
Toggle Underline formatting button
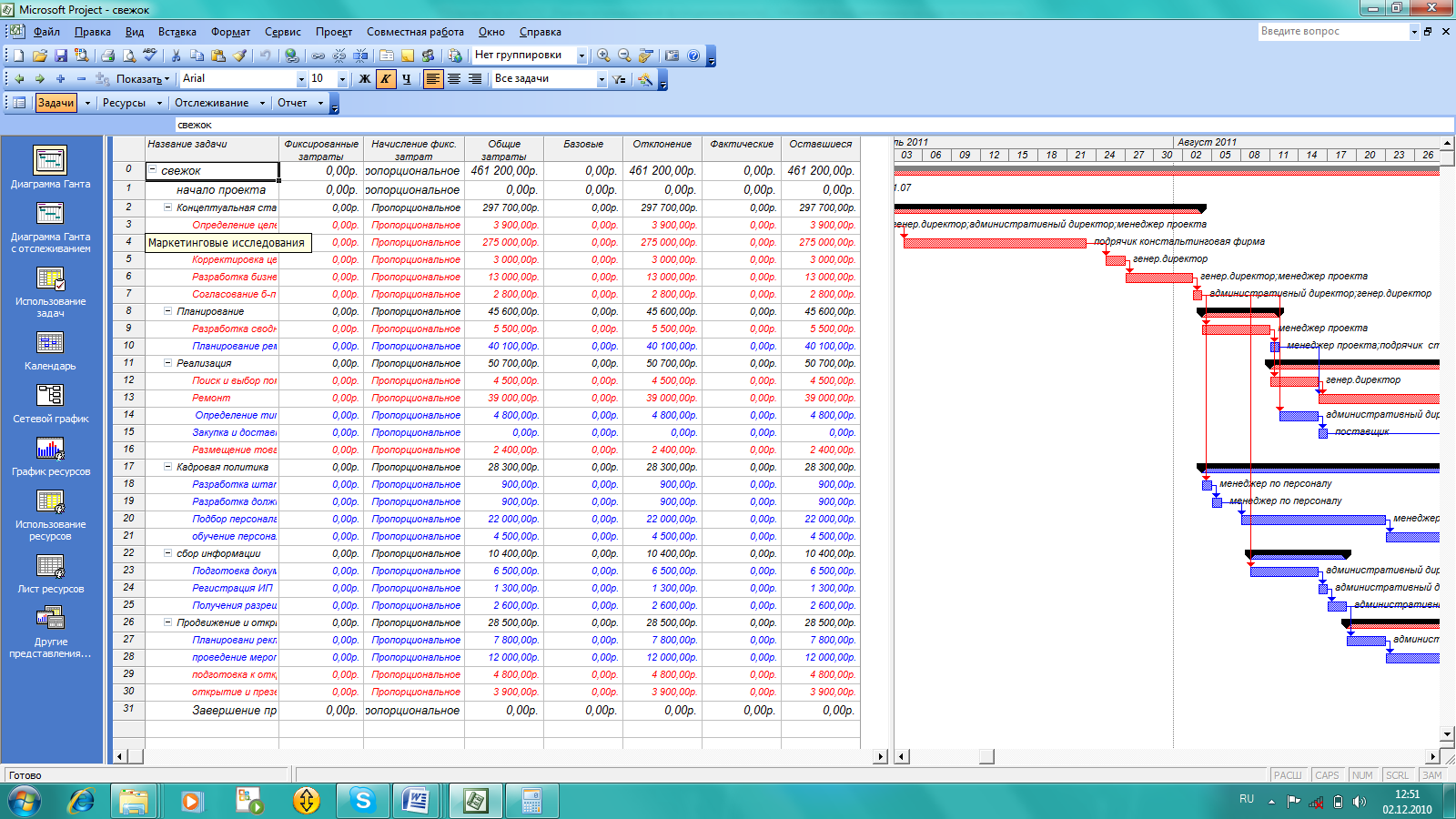pos(406,79)
